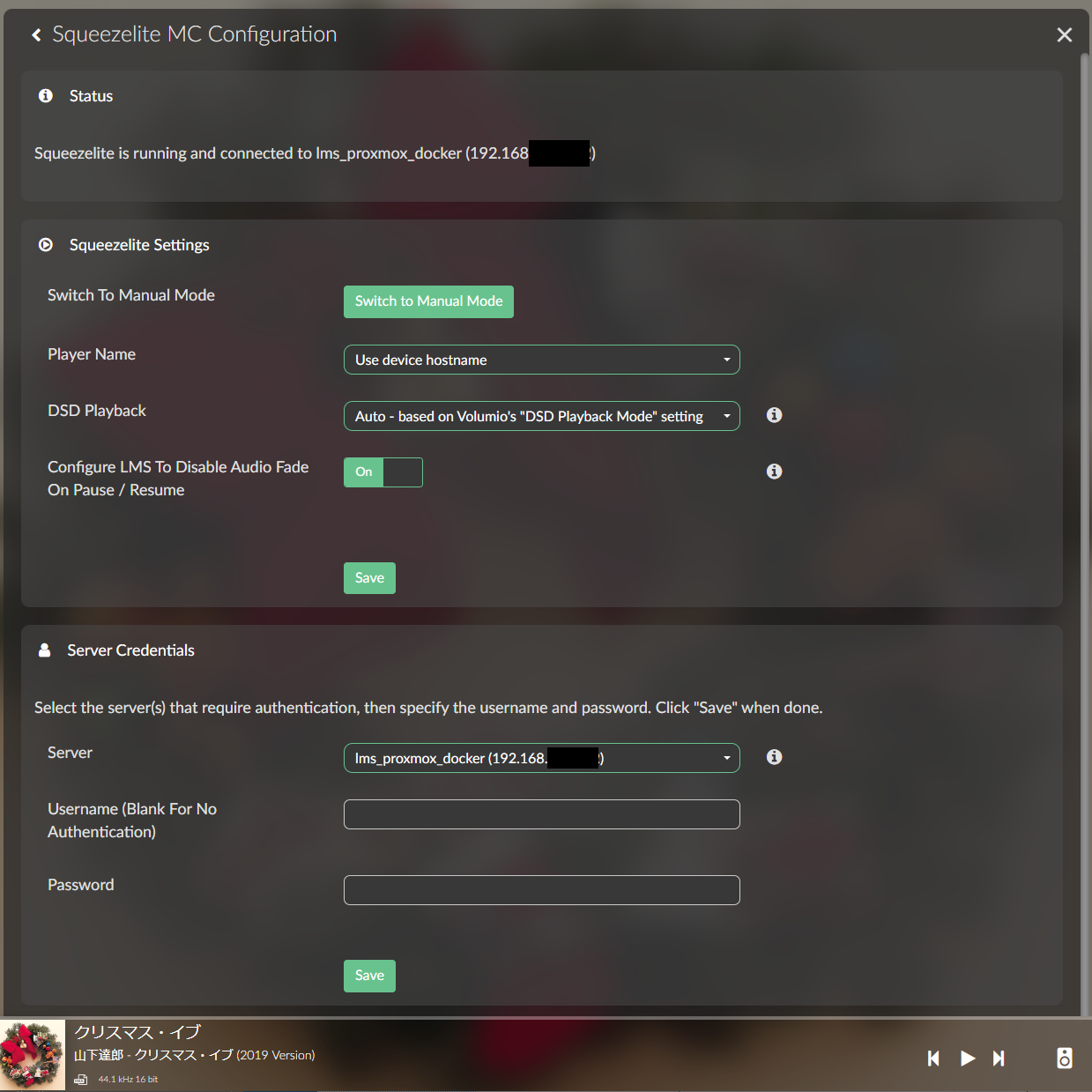
Task: Go back using the arrow beside Squeezelite MC Configuration
Action: 36,34
